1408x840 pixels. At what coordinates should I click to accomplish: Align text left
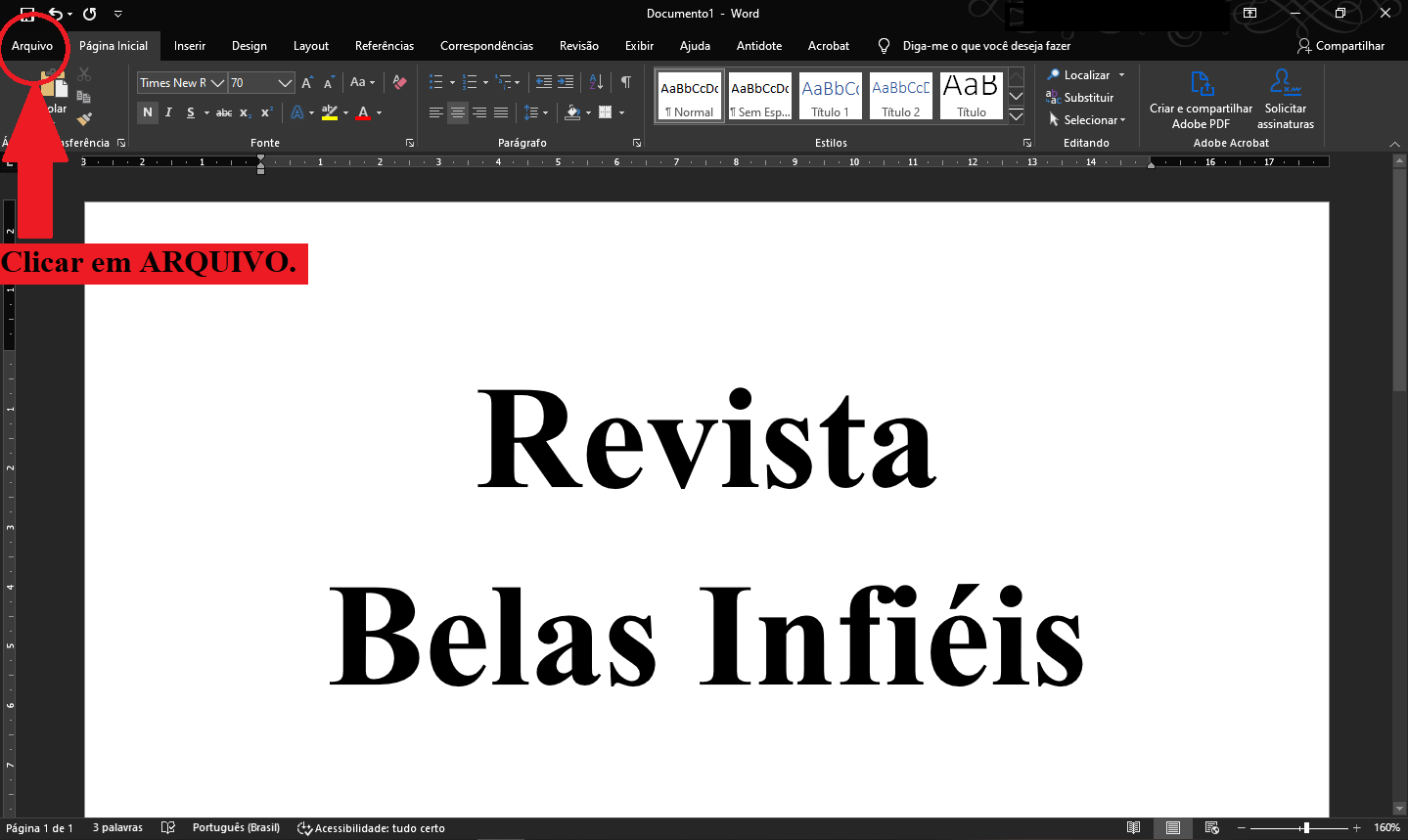click(436, 112)
